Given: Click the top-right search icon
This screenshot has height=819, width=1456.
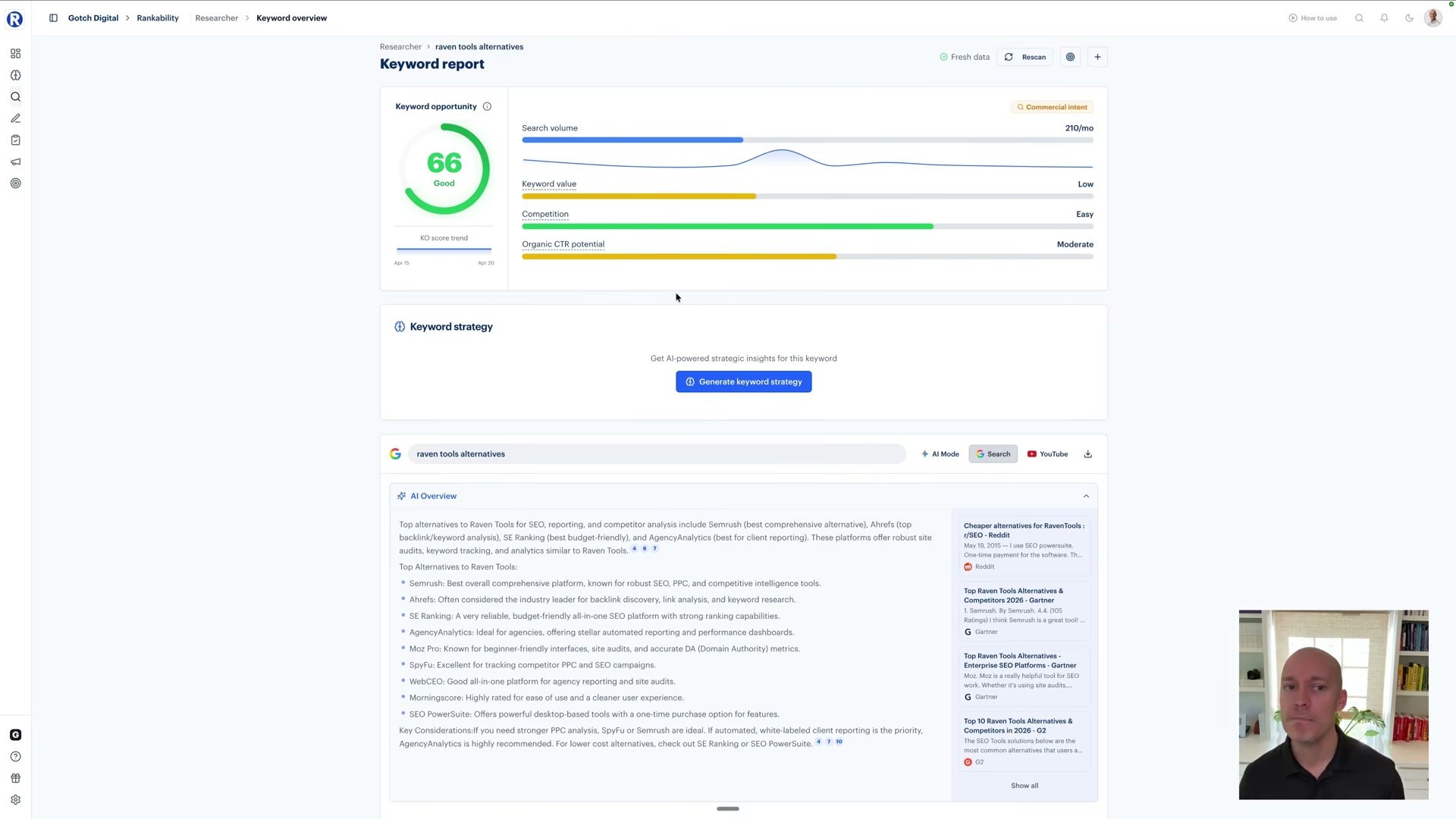Looking at the screenshot, I should (x=1359, y=18).
